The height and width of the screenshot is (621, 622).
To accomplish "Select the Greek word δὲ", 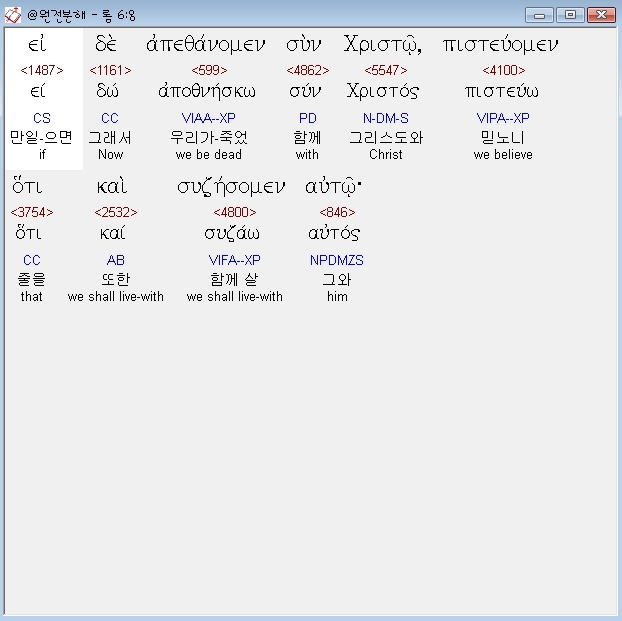I will 106,43.
